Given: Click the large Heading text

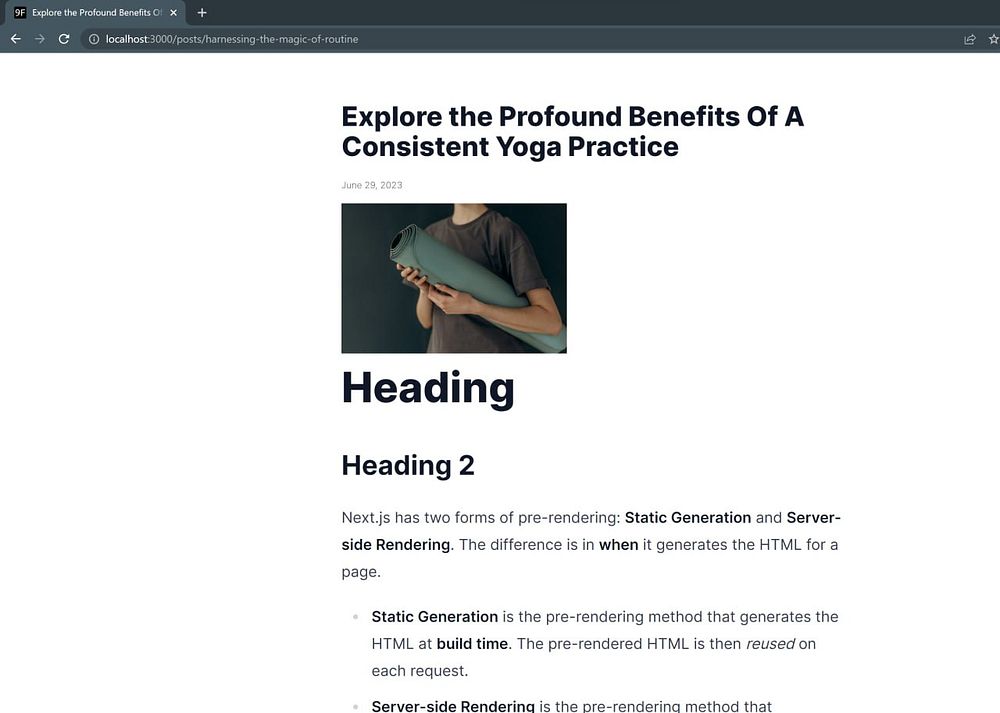Looking at the screenshot, I should pos(428,388).
